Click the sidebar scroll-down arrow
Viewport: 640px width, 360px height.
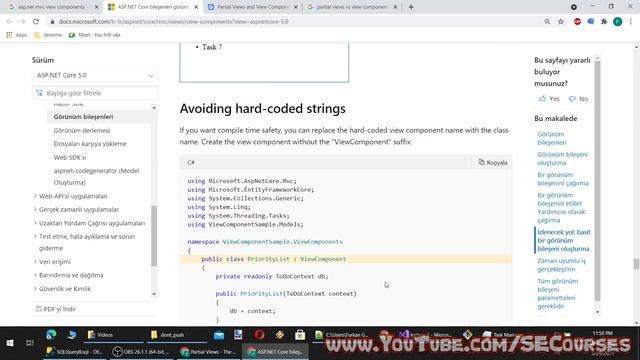[x=154, y=294]
